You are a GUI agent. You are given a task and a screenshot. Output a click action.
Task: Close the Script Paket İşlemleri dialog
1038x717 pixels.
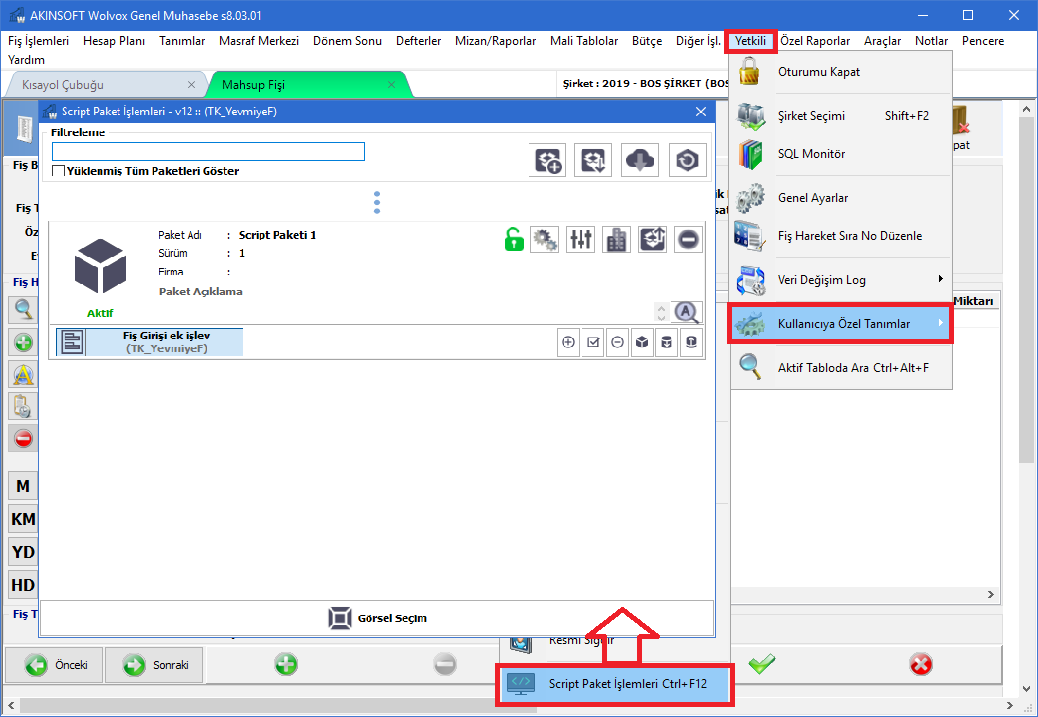pos(701,112)
